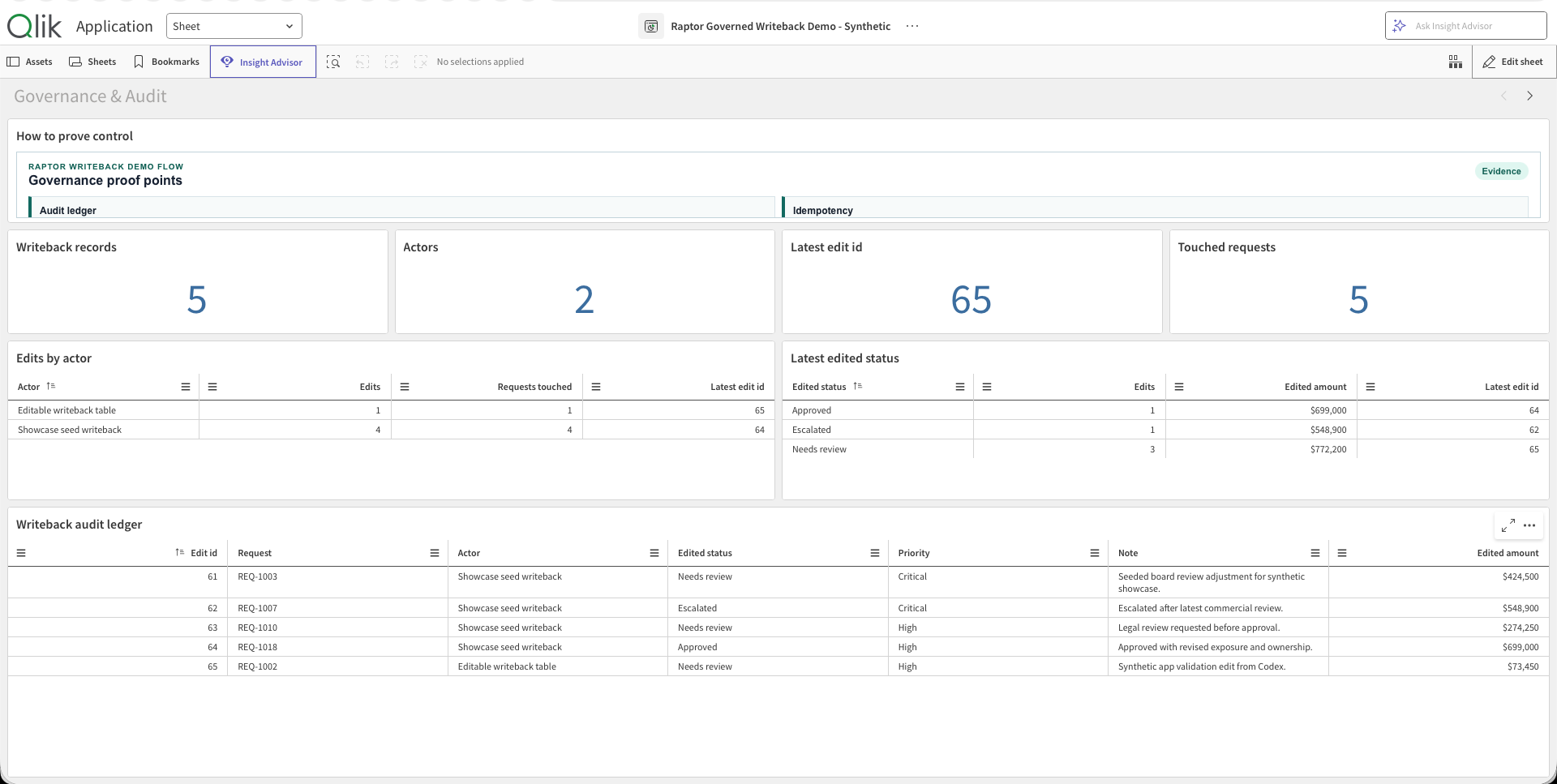Go to the previous sheet arrow
This screenshot has width=1557, height=784.
[1504, 96]
